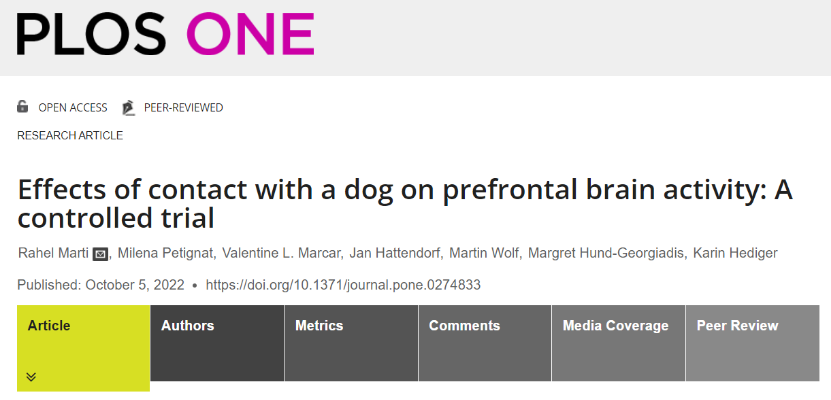Click the PLOS ONE logo

pos(165,35)
